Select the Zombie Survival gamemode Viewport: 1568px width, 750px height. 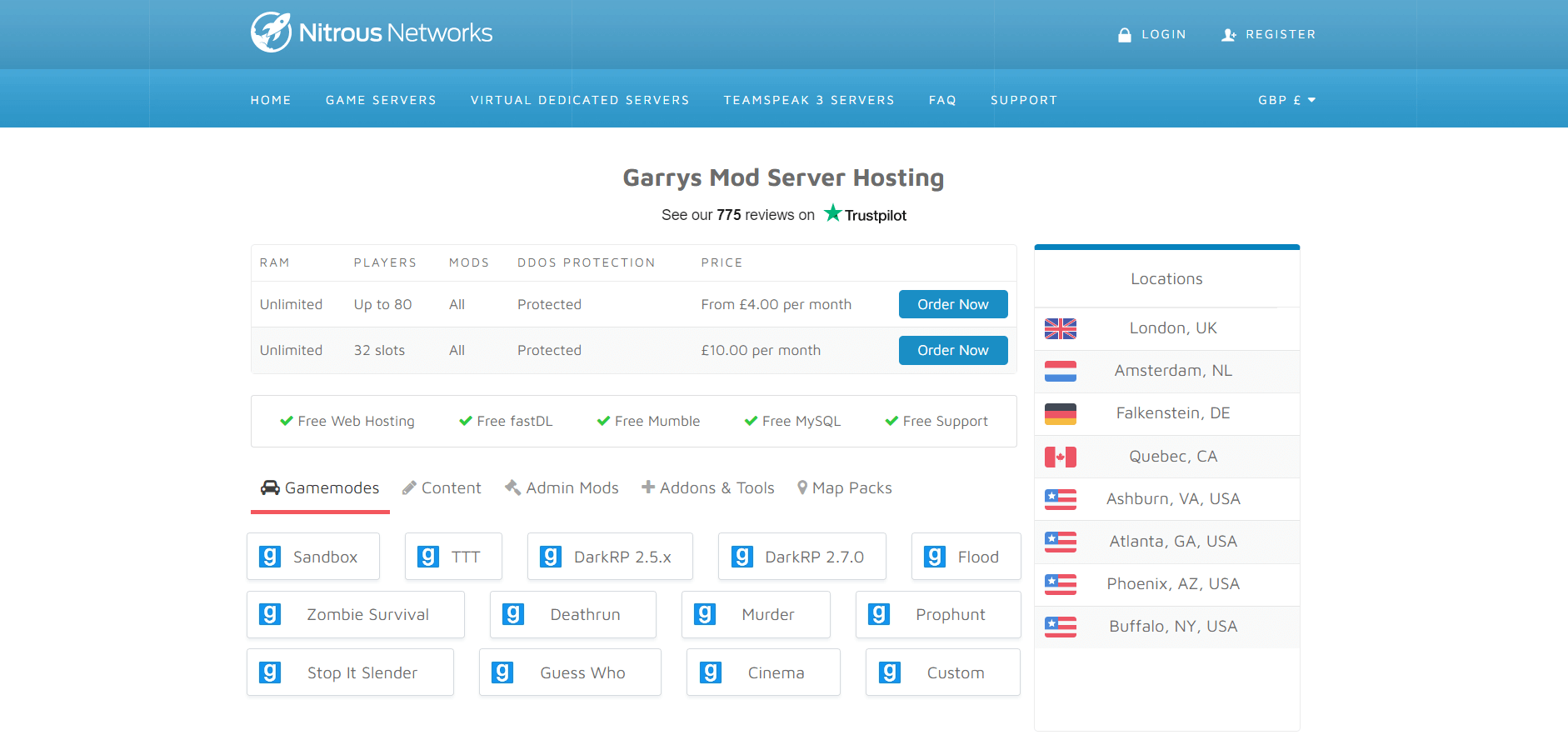tap(356, 614)
